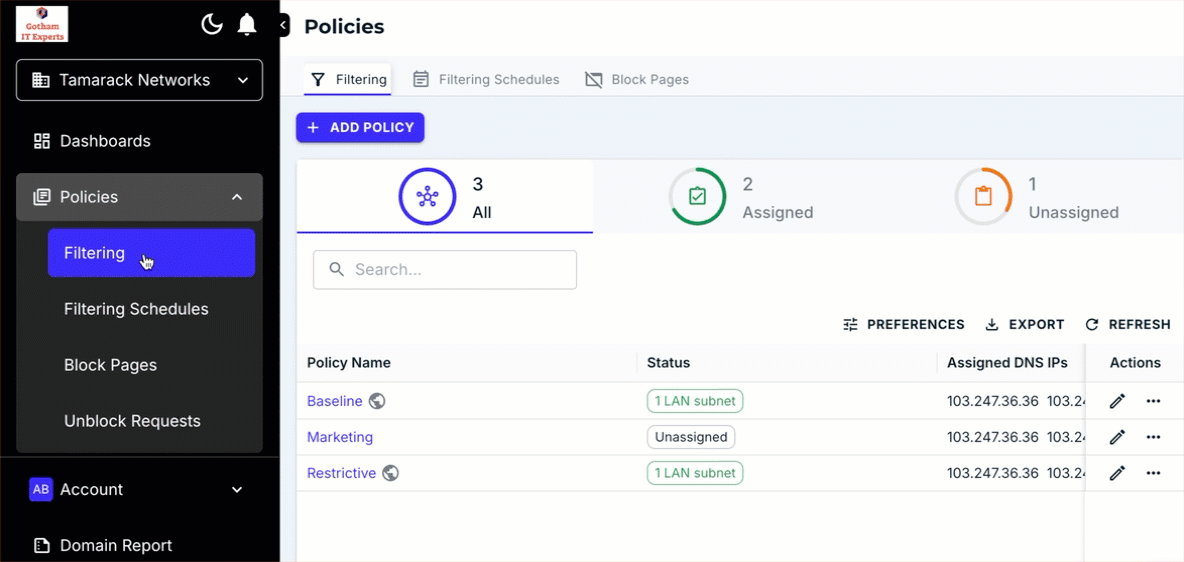The width and height of the screenshot is (1184, 562).
Task: Open the notifications bell
Action: [x=247, y=24]
